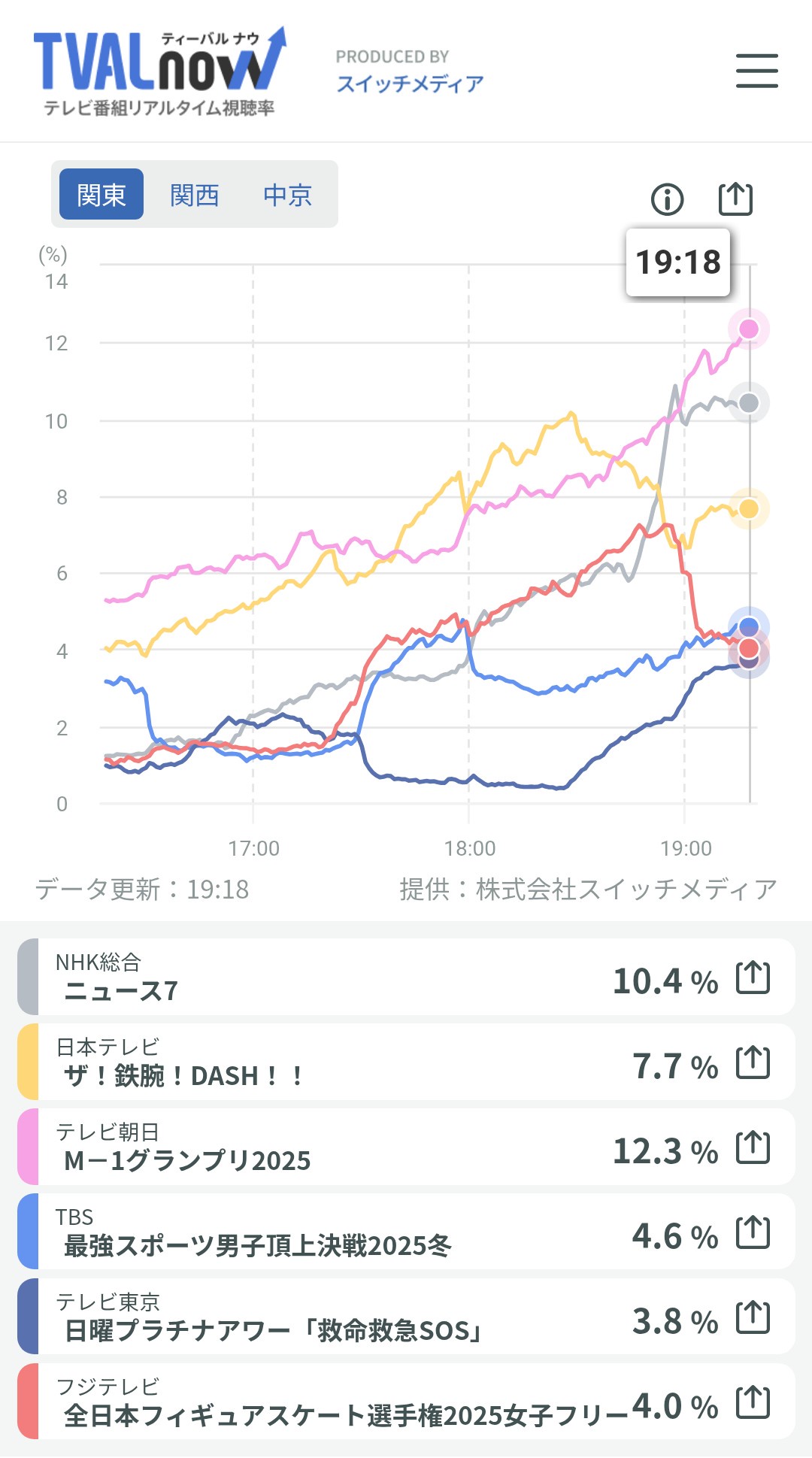Image resolution: width=812 pixels, height=1458 pixels.
Task: Share the テレビ東京 救命救急SOS rating
Action: 753,1317
